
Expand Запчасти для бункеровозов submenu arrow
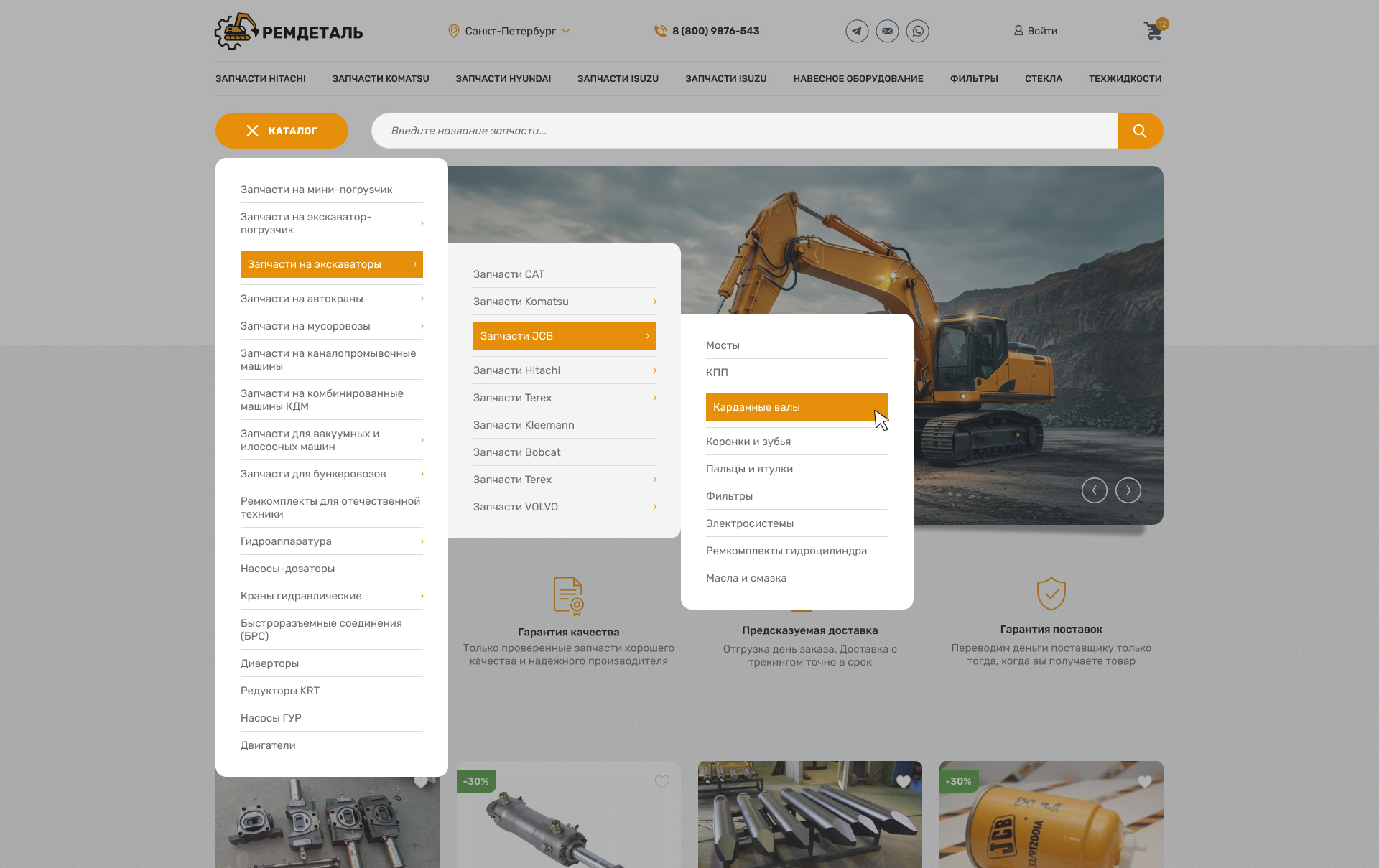click(422, 474)
